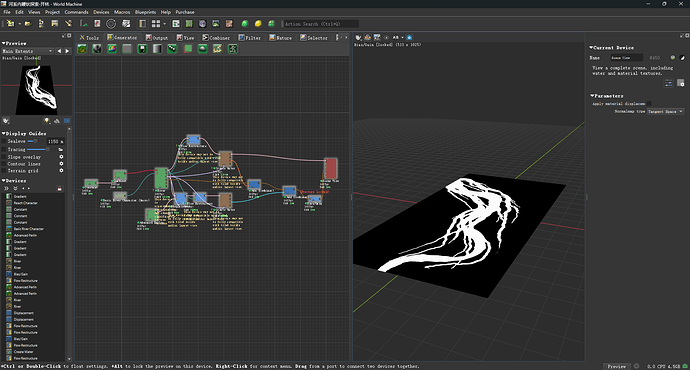
Task: Enable the Sealevel checkbox
Action: tap(4, 141)
